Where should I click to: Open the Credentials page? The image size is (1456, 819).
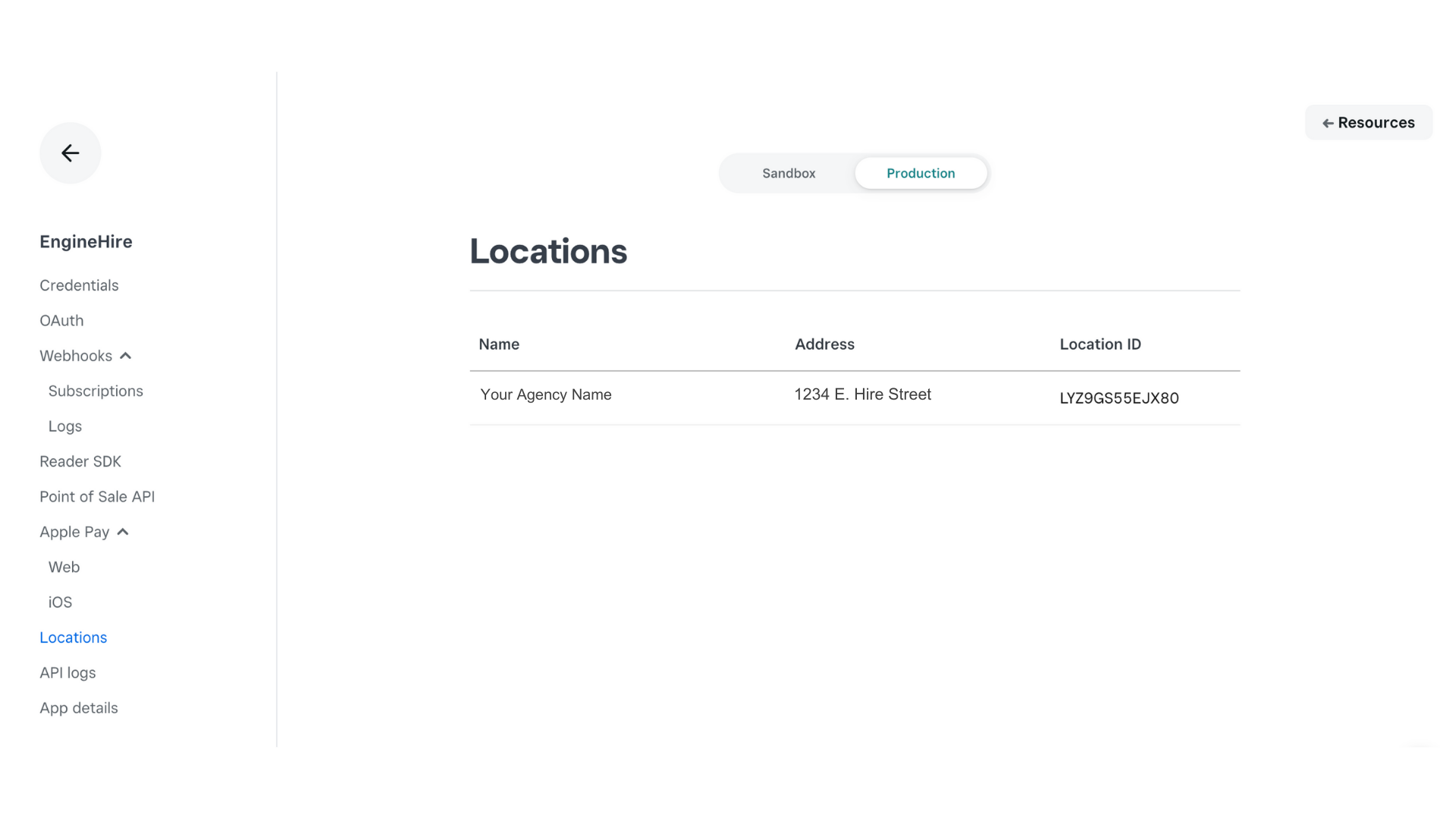pyautogui.click(x=79, y=285)
